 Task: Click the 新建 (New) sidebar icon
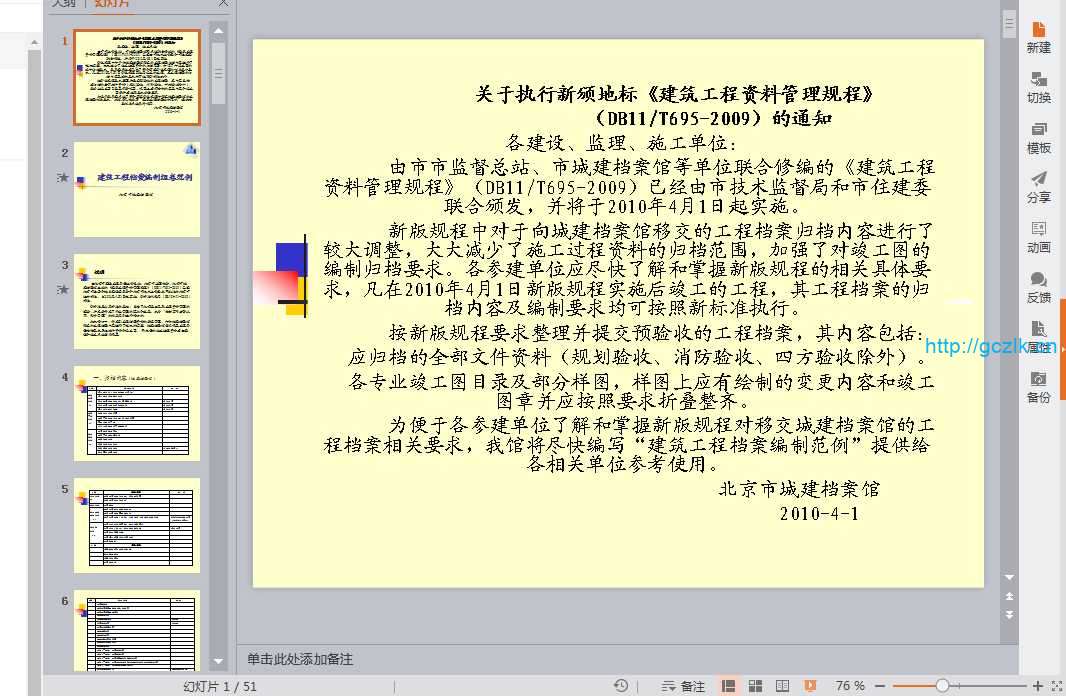tap(1039, 37)
